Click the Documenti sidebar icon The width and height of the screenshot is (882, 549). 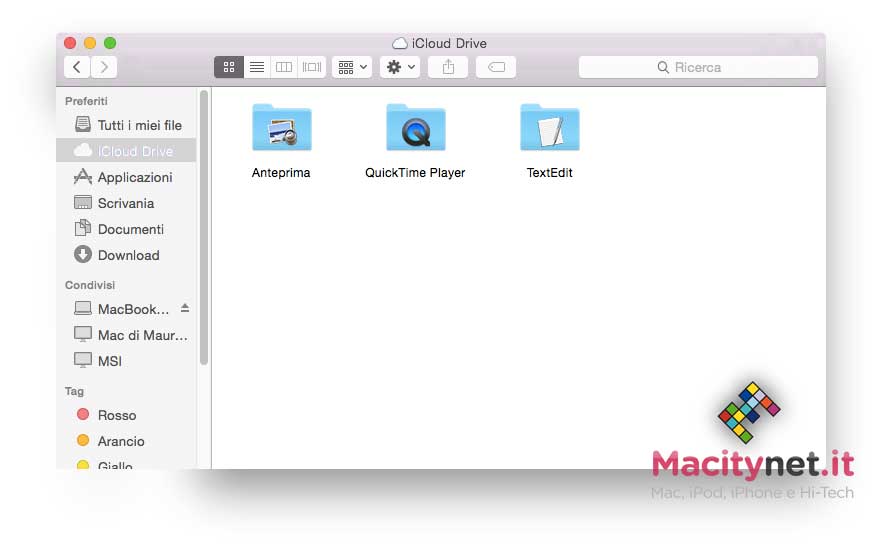click(x=83, y=228)
